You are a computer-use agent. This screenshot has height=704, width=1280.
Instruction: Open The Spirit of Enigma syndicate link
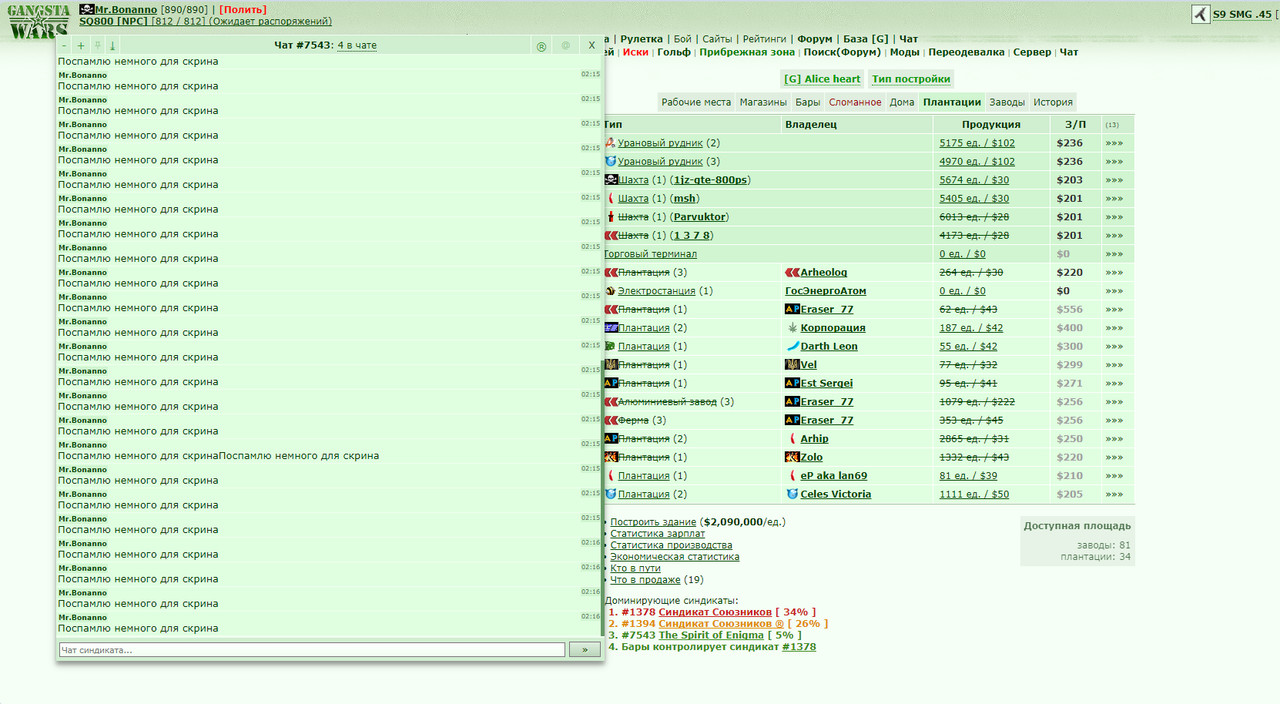pyautogui.click(x=711, y=635)
